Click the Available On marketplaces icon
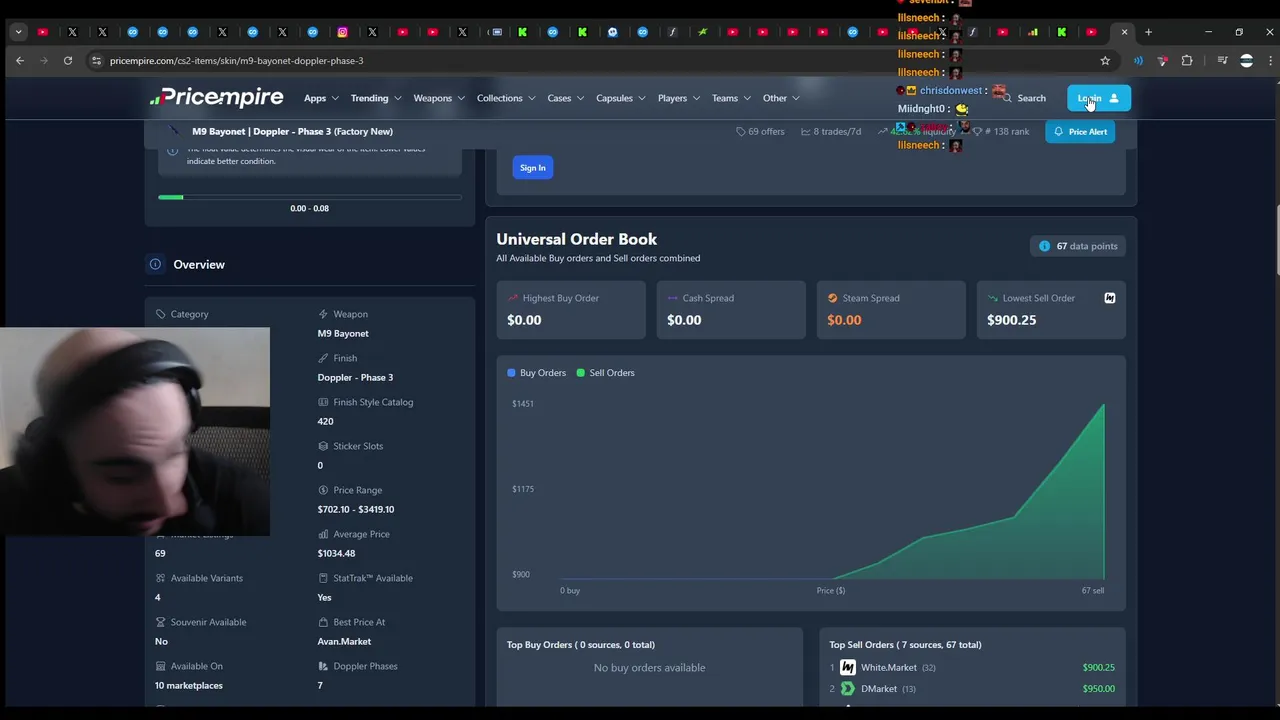 pyautogui.click(x=160, y=666)
